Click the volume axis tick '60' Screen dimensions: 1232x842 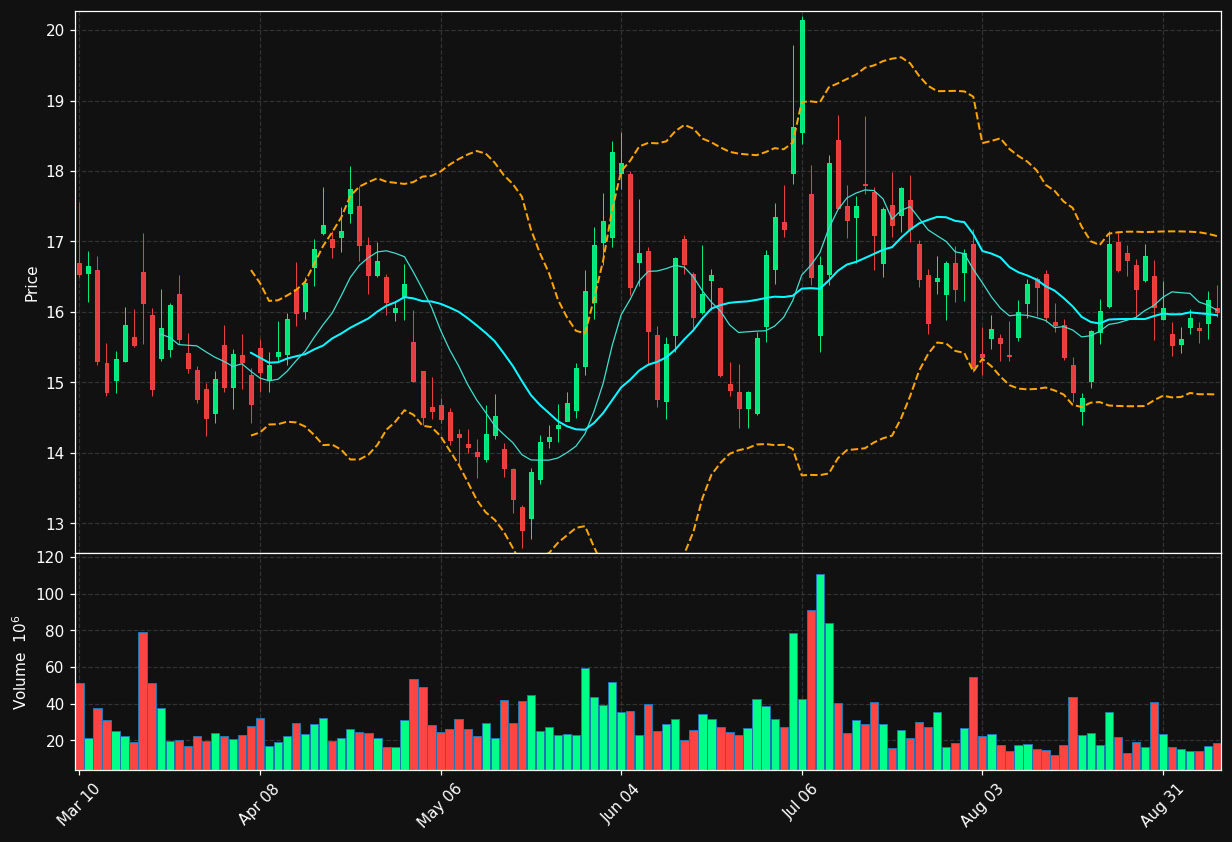(55, 668)
